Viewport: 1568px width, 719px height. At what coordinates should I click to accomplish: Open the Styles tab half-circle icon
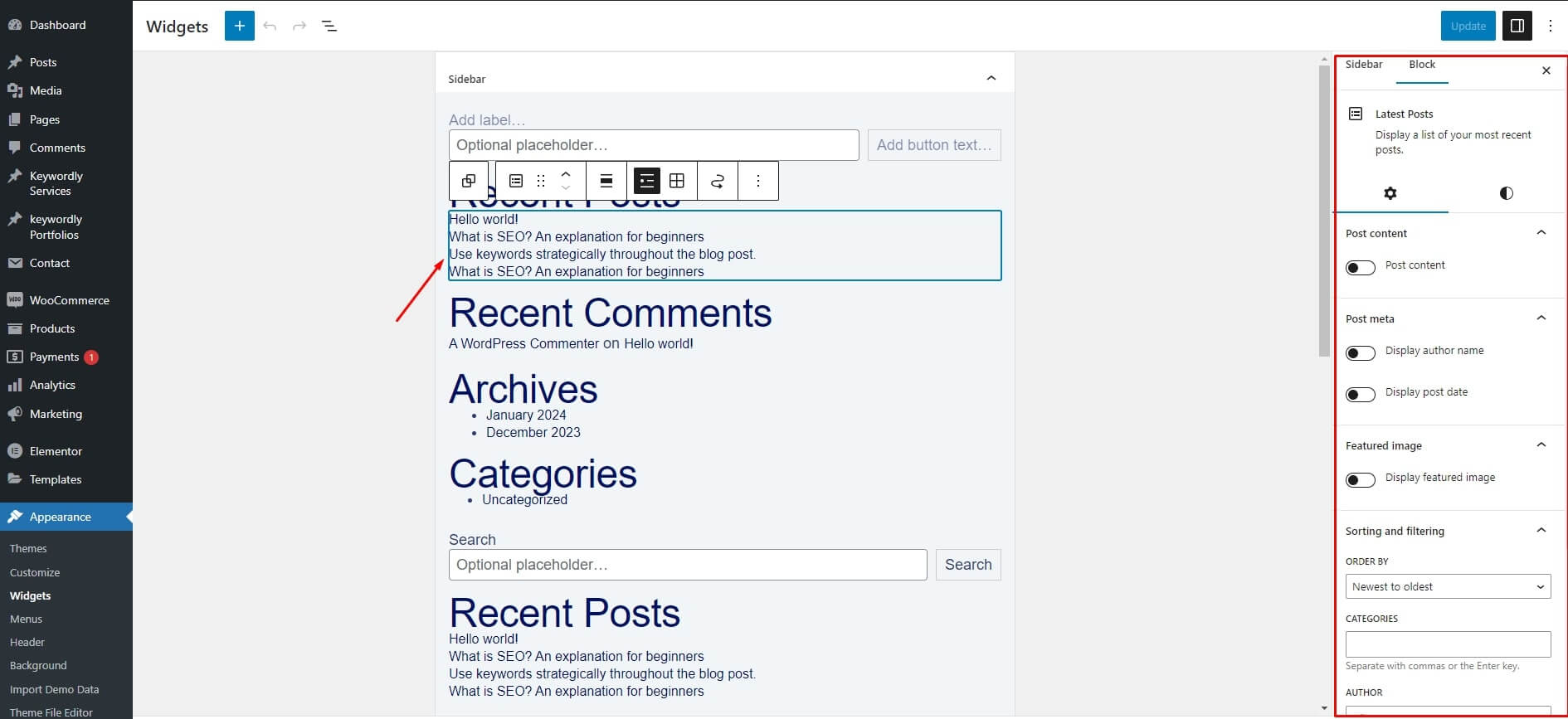point(1506,193)
